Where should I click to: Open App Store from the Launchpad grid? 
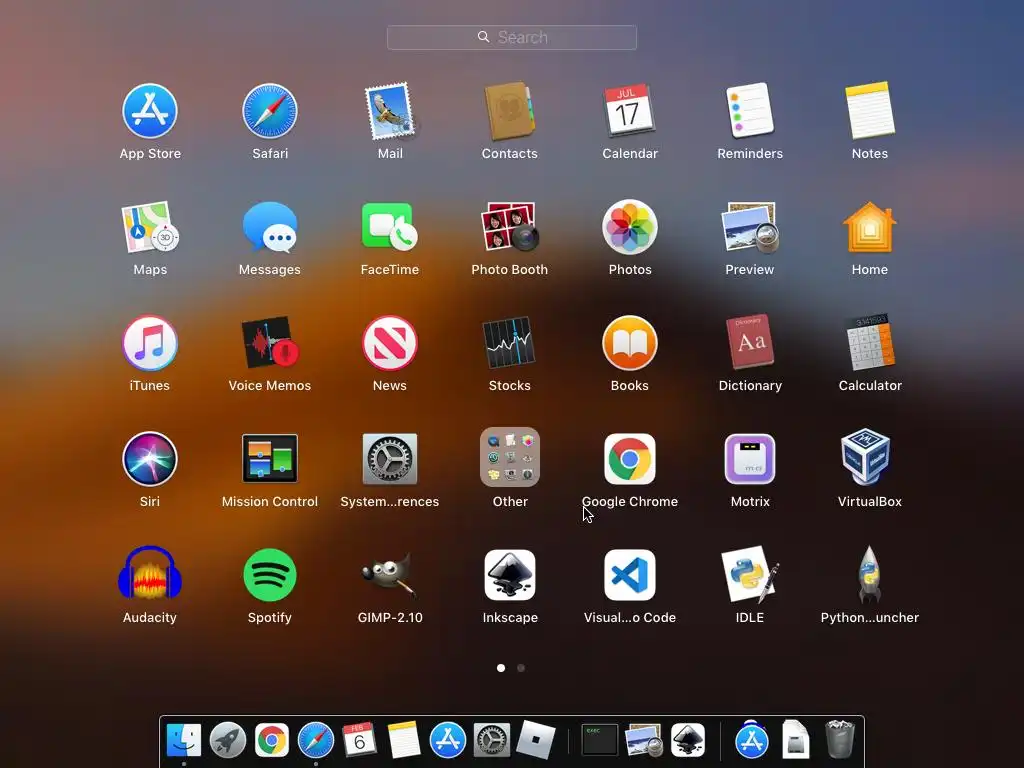150,111
